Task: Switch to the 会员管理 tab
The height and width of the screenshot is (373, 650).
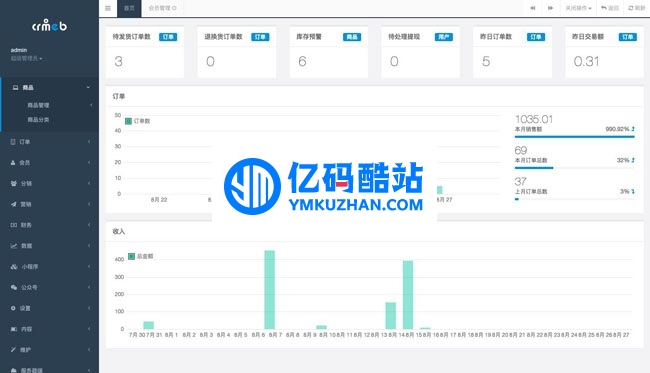Action: (162, 8)
